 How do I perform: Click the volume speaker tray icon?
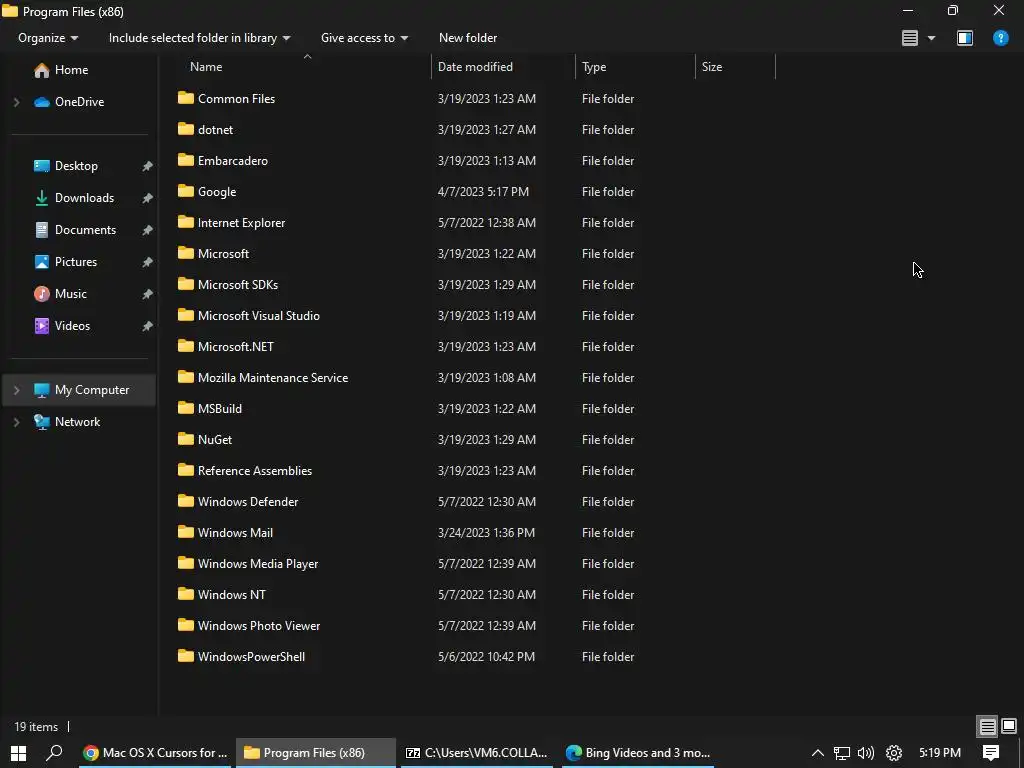coord(866,753)
